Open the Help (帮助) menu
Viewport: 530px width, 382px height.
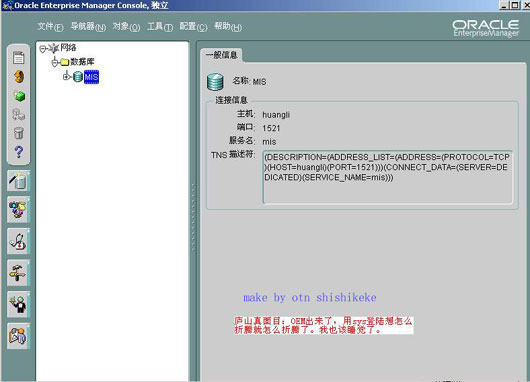[228, 27]
